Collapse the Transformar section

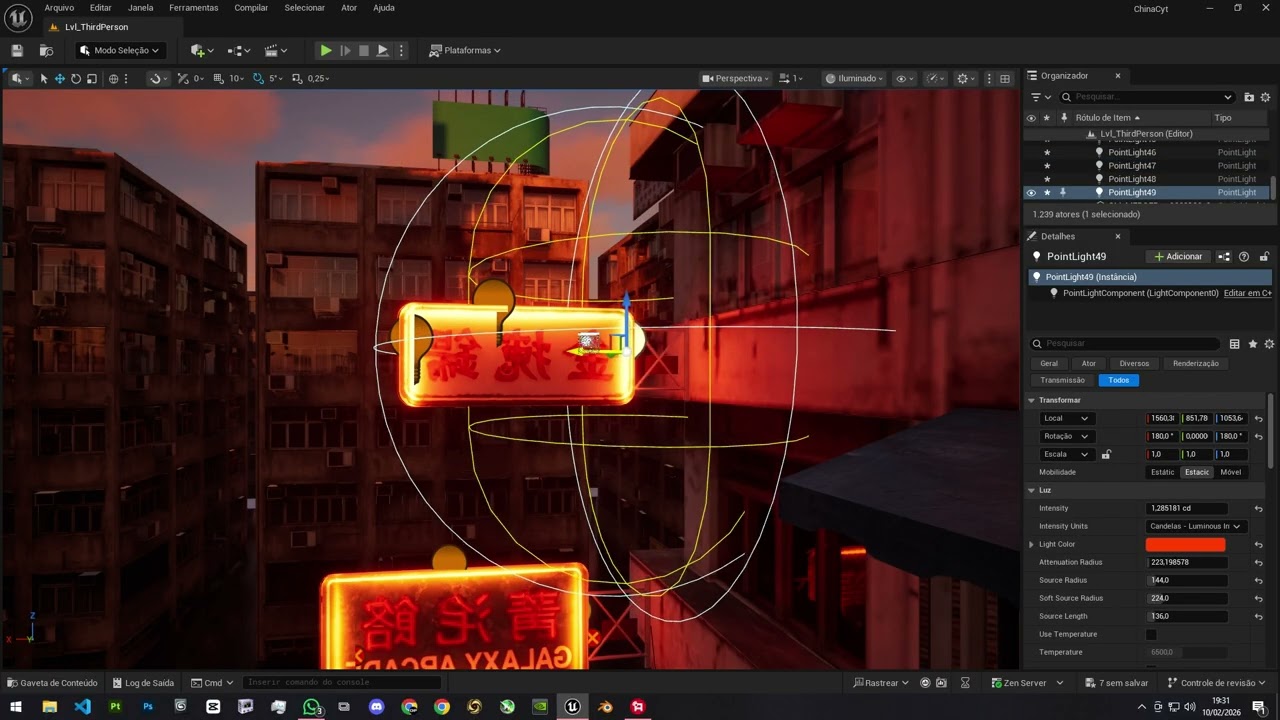coord(1031,400)
